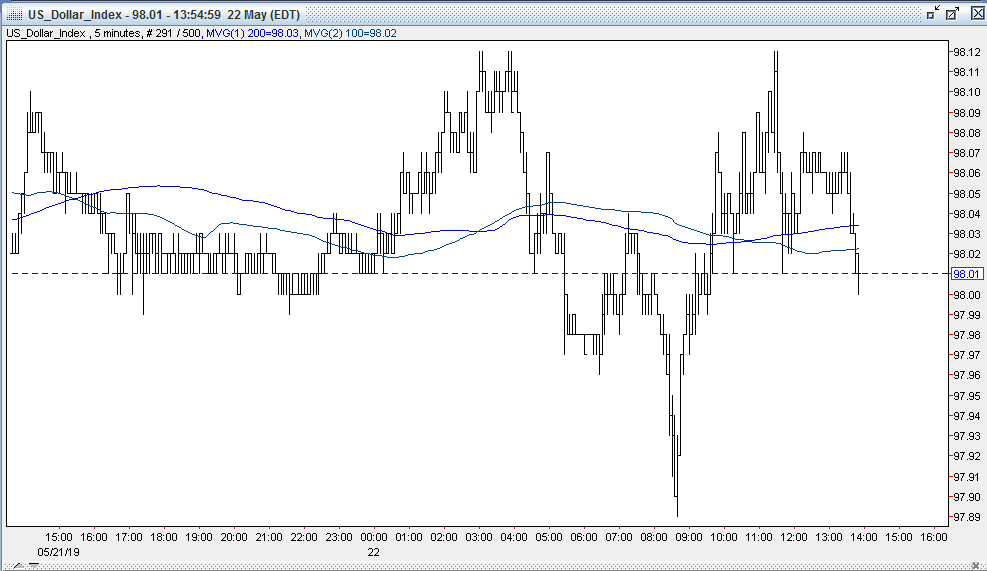987x571 pixels.
Task: Click the 21:00 time axis label
Action: [269, 537]
